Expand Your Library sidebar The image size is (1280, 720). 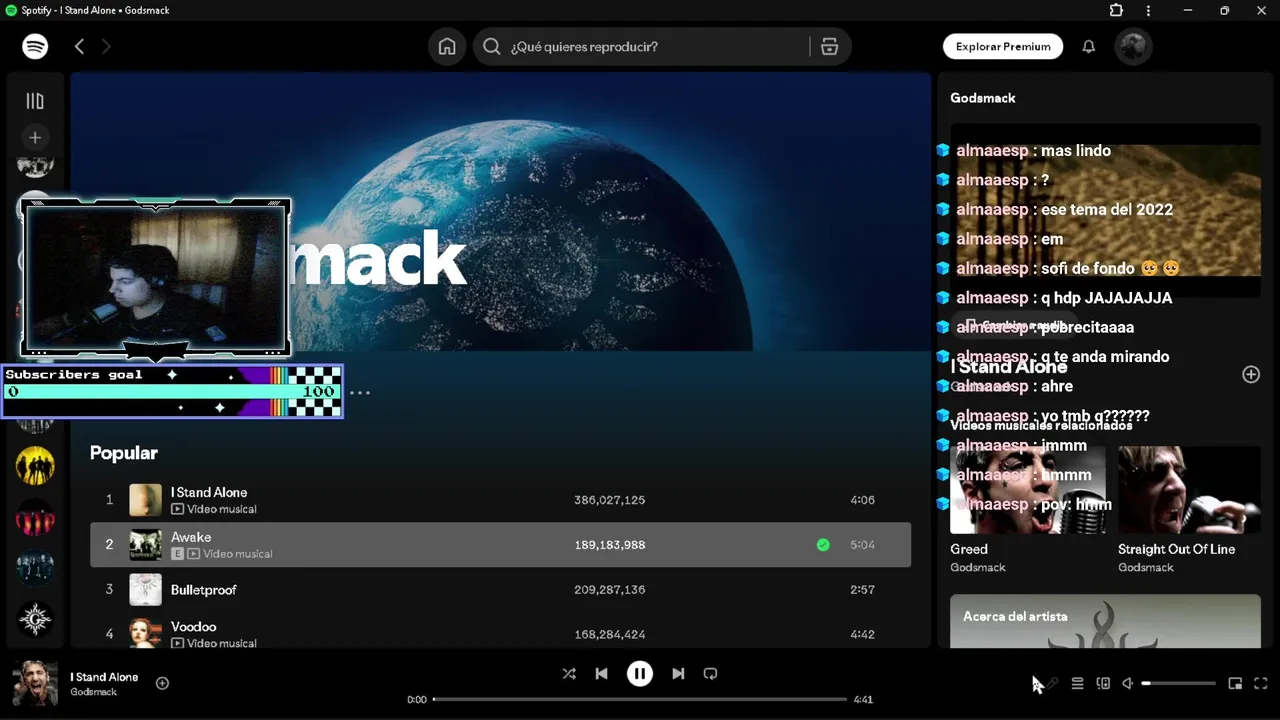[35, 101]
